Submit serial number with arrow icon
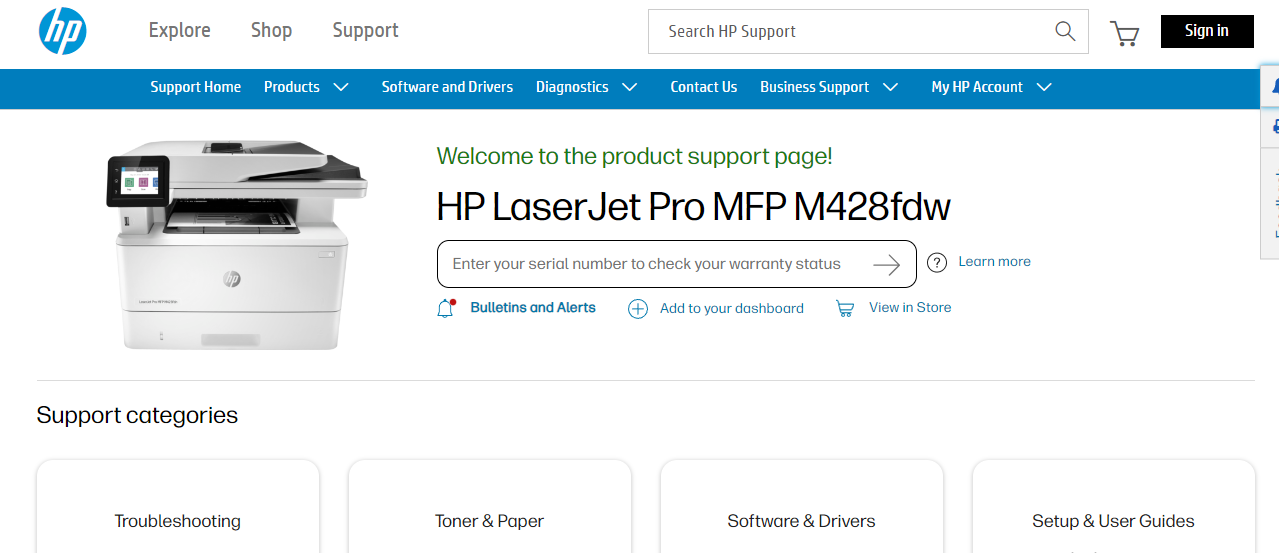Viewport: 1279px width, 553px height. (886, 265)
